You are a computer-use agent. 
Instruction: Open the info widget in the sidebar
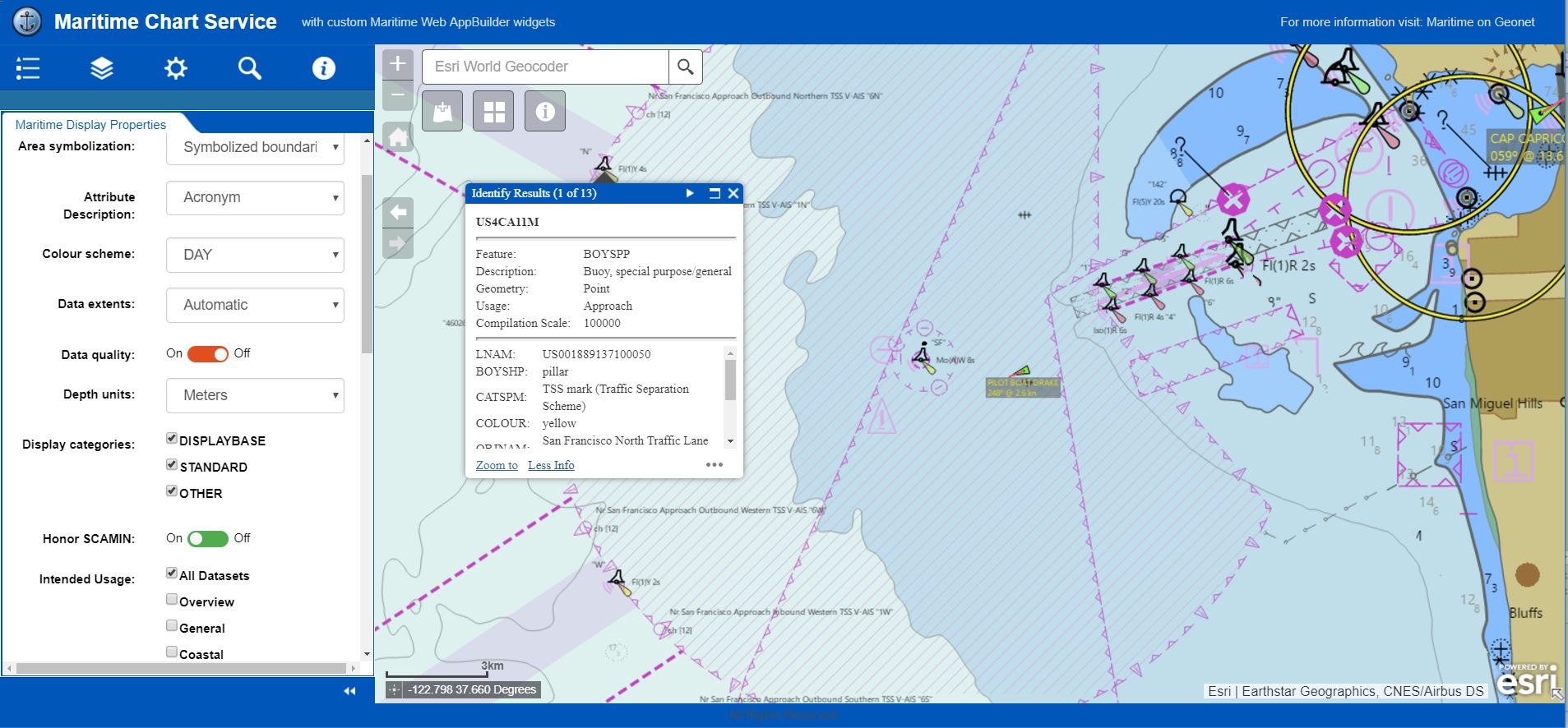(x=324, y=68)
